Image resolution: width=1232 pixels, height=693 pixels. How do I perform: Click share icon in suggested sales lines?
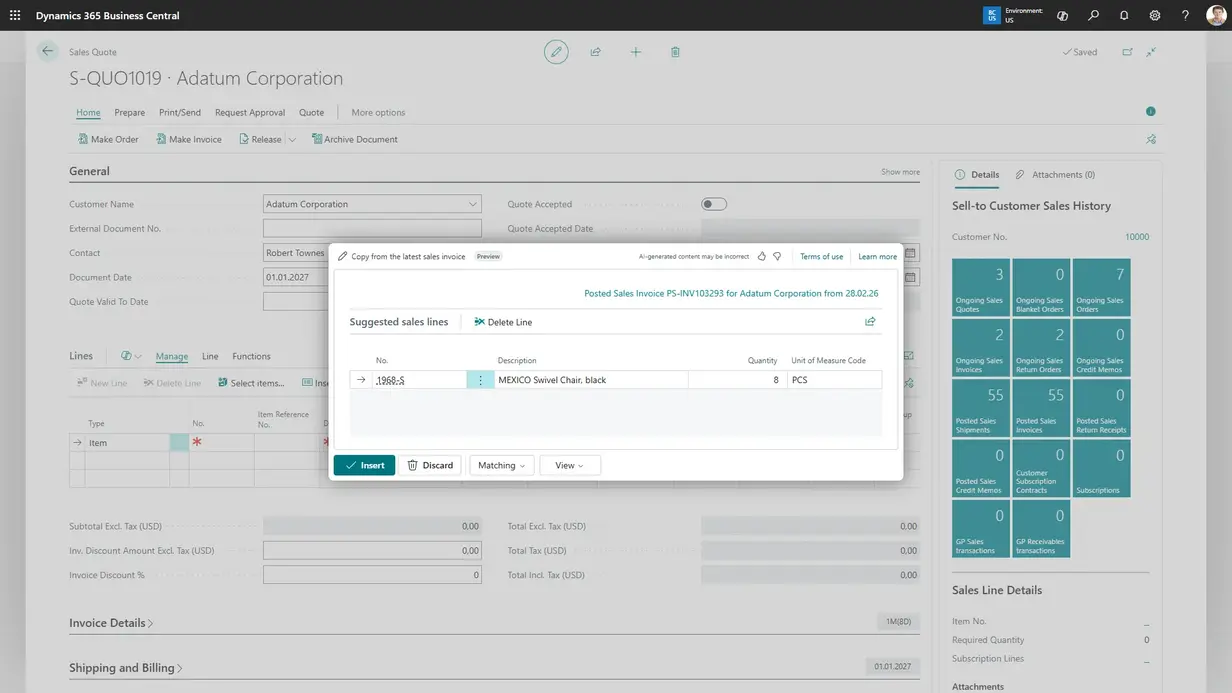870,322
